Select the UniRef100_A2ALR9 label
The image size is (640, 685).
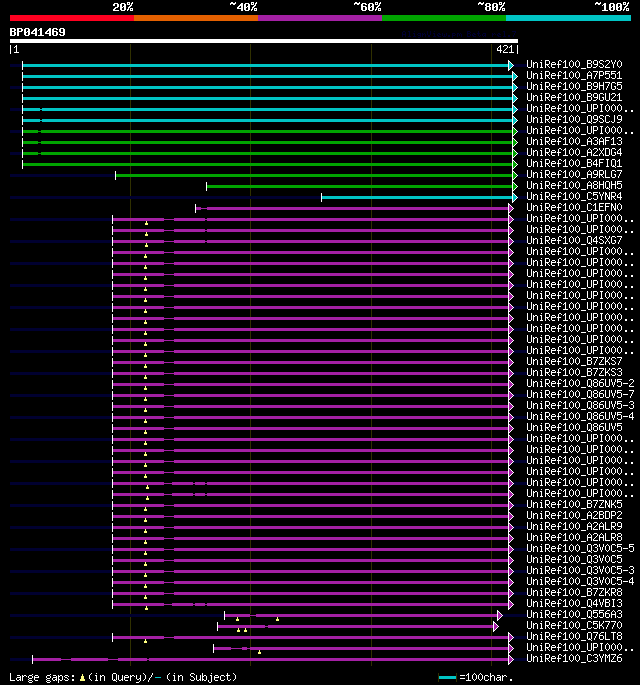574,526
